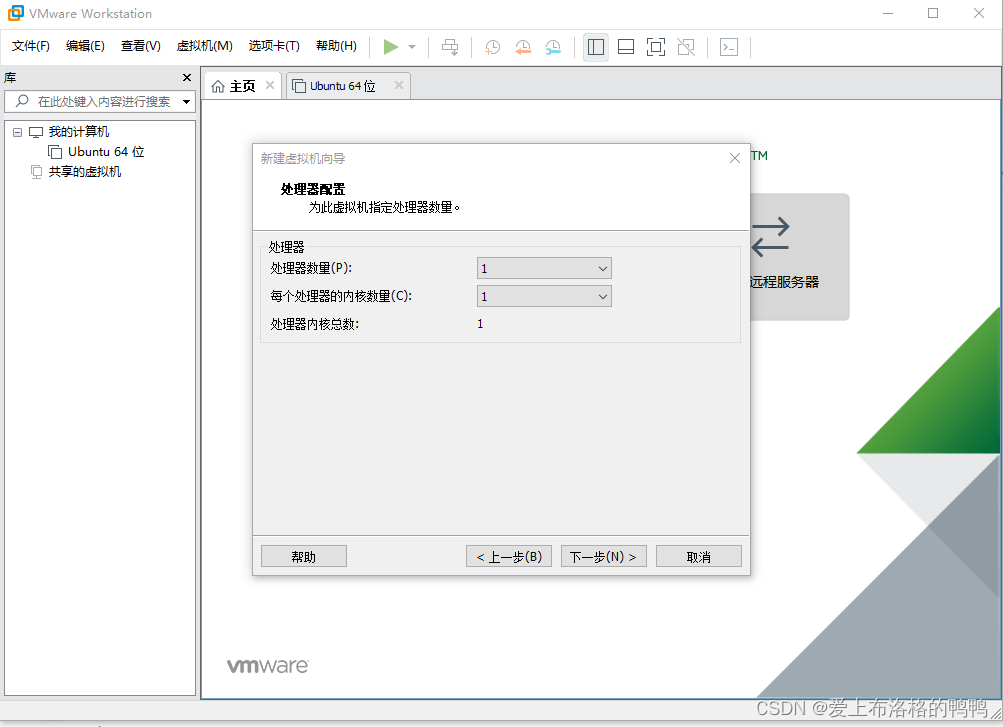Click the 处理器内核总数 label text
The height and width of the screenshot is (727, 1003).
click(x=315, y=324)
